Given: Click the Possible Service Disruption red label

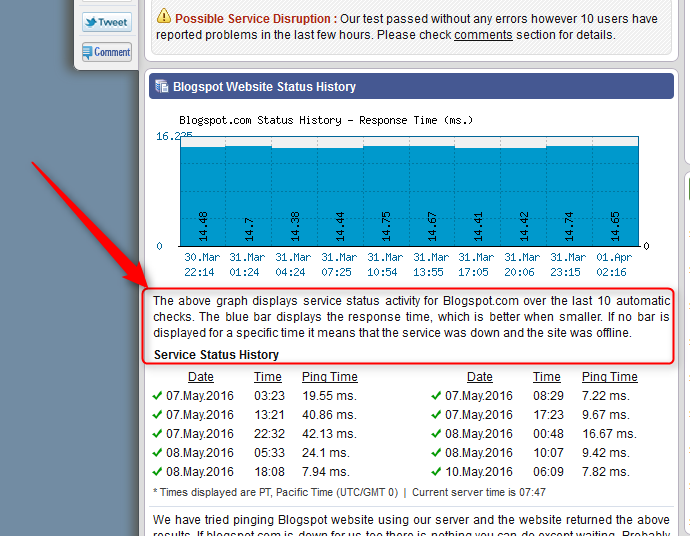Looking at the screenshot, I should click(256, 18).
